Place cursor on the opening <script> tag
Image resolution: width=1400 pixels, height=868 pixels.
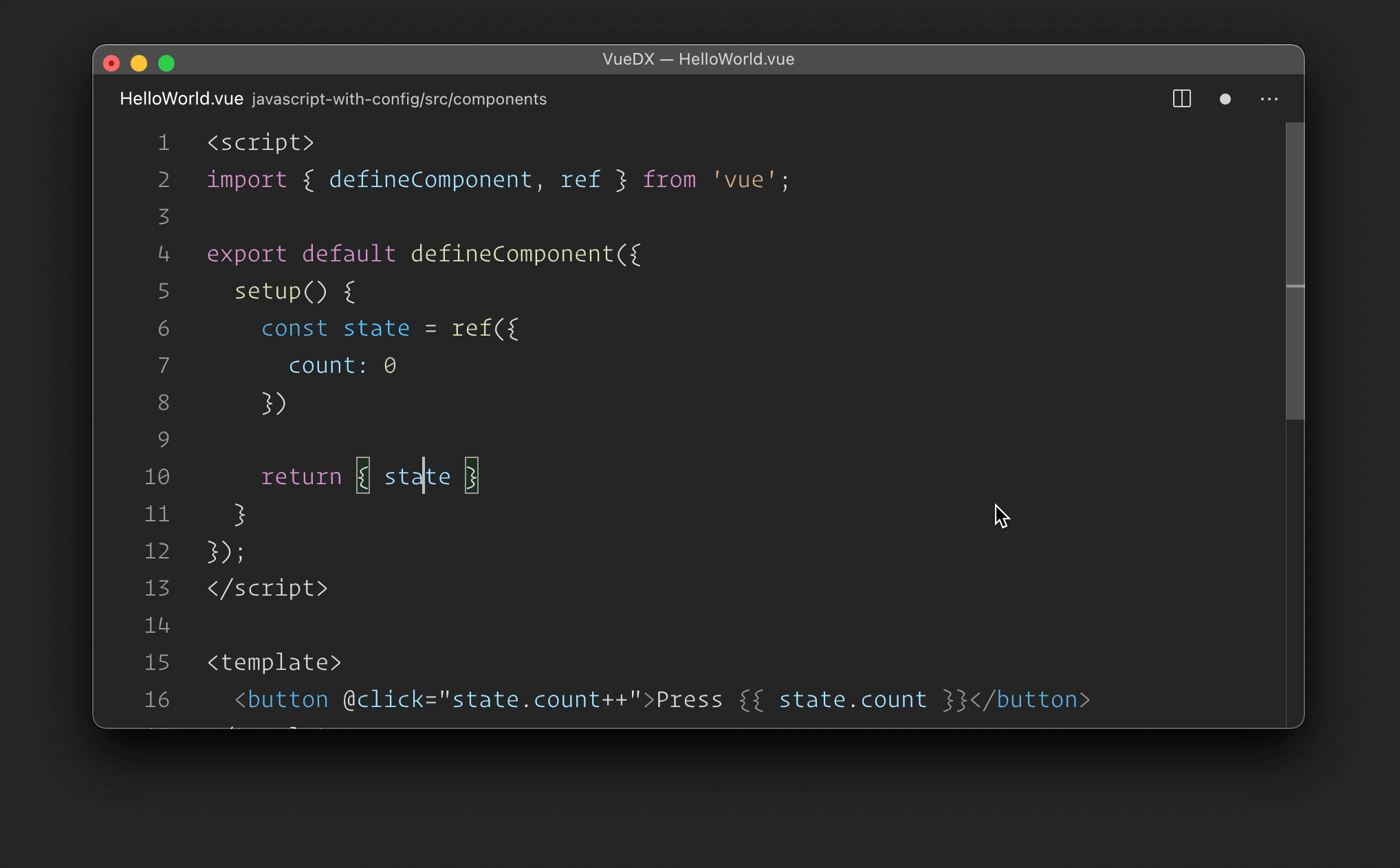(260, 142)
